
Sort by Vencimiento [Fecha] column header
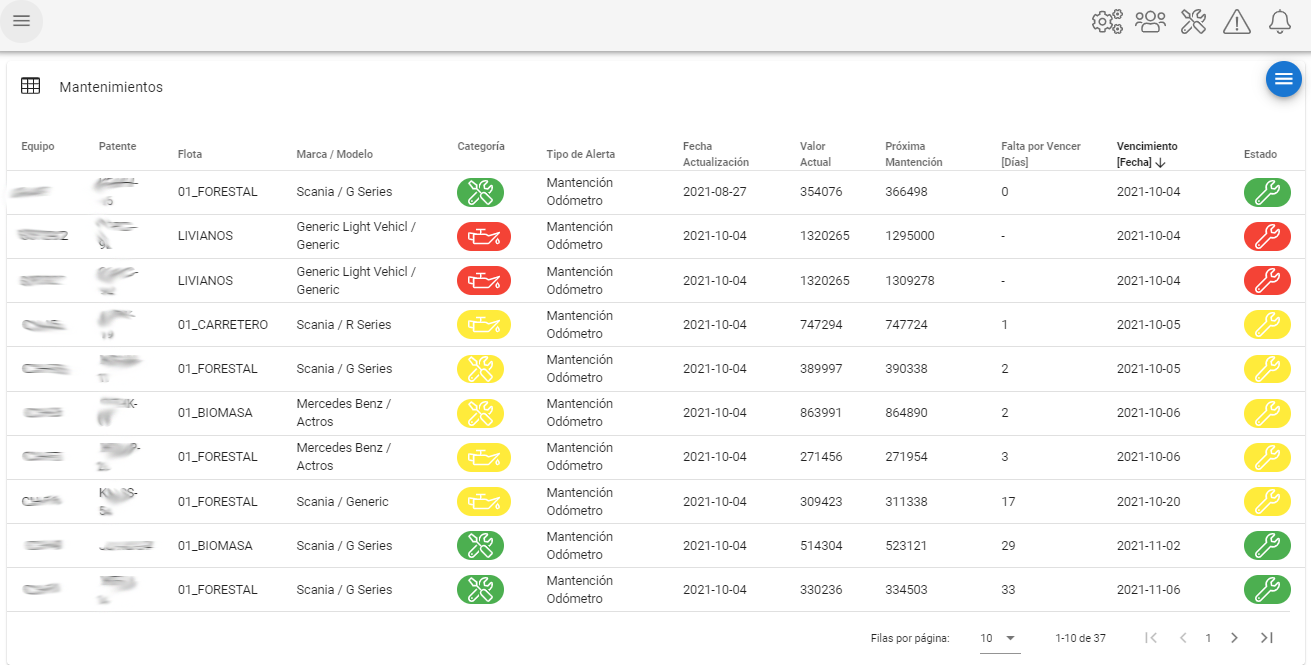point(1147,154)
